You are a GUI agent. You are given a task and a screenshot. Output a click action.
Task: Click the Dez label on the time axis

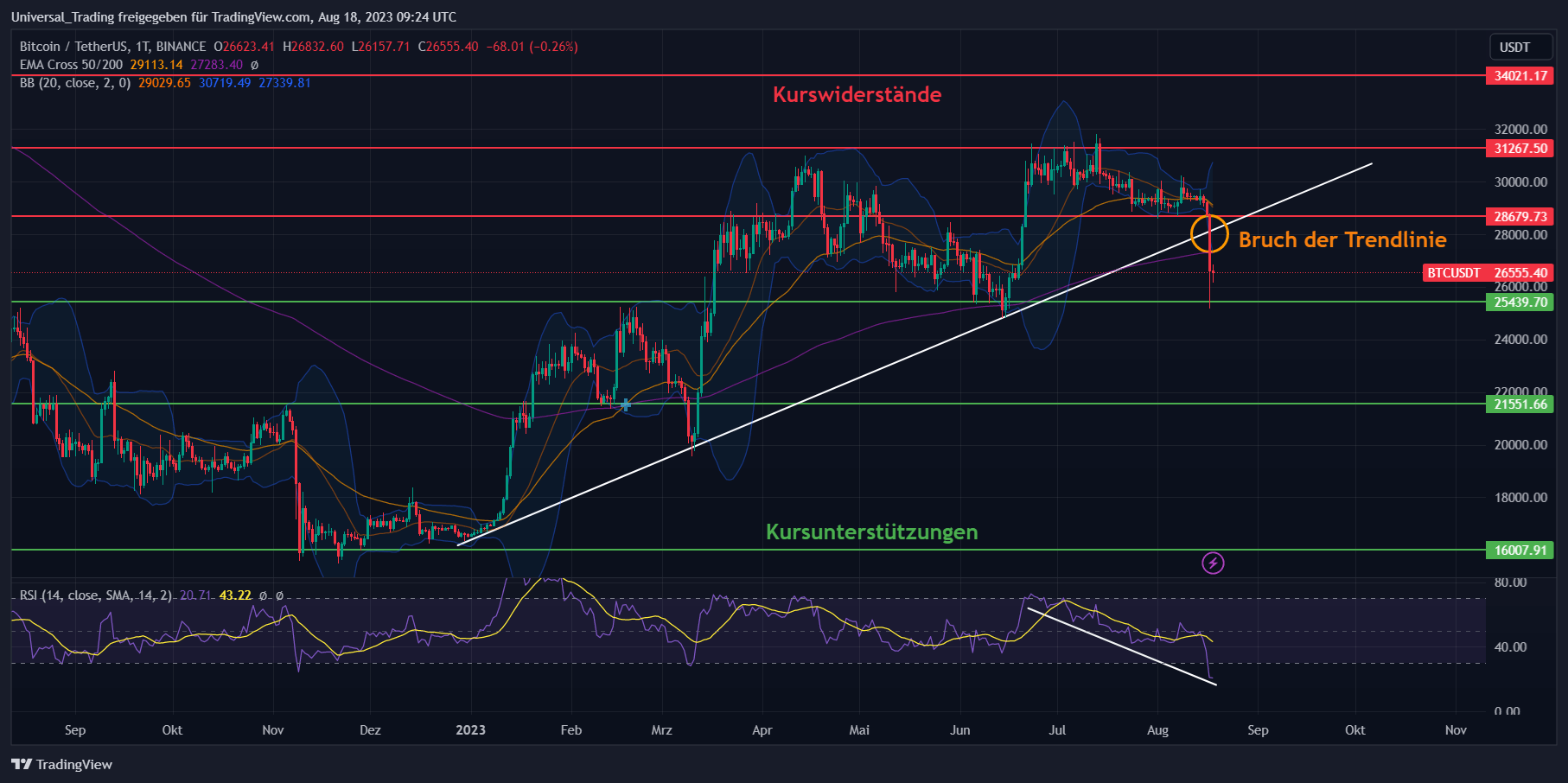point(370,730)
